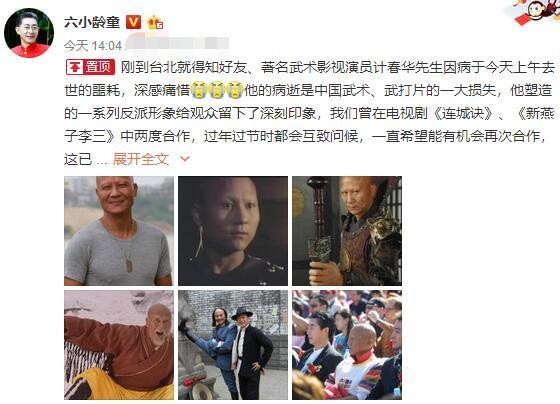Open the photo of monk in brown robe
The height and width of the screenshot is (404, 560).
pos(119,345)
